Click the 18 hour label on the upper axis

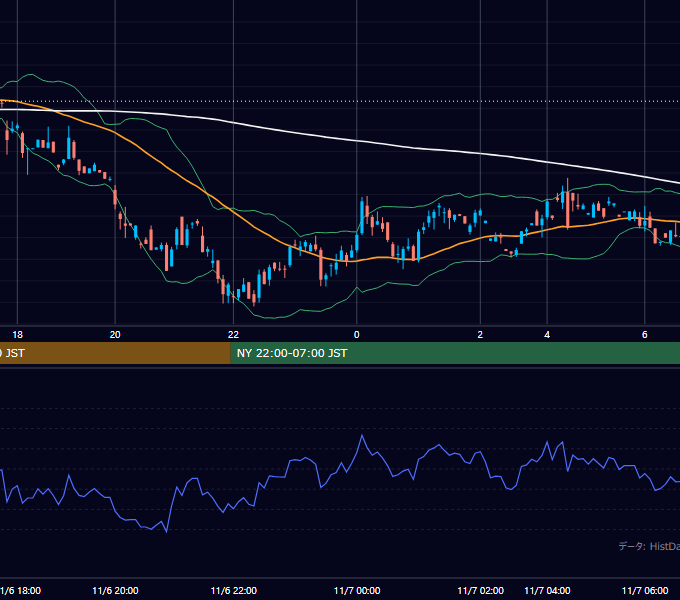pos(17,335)
